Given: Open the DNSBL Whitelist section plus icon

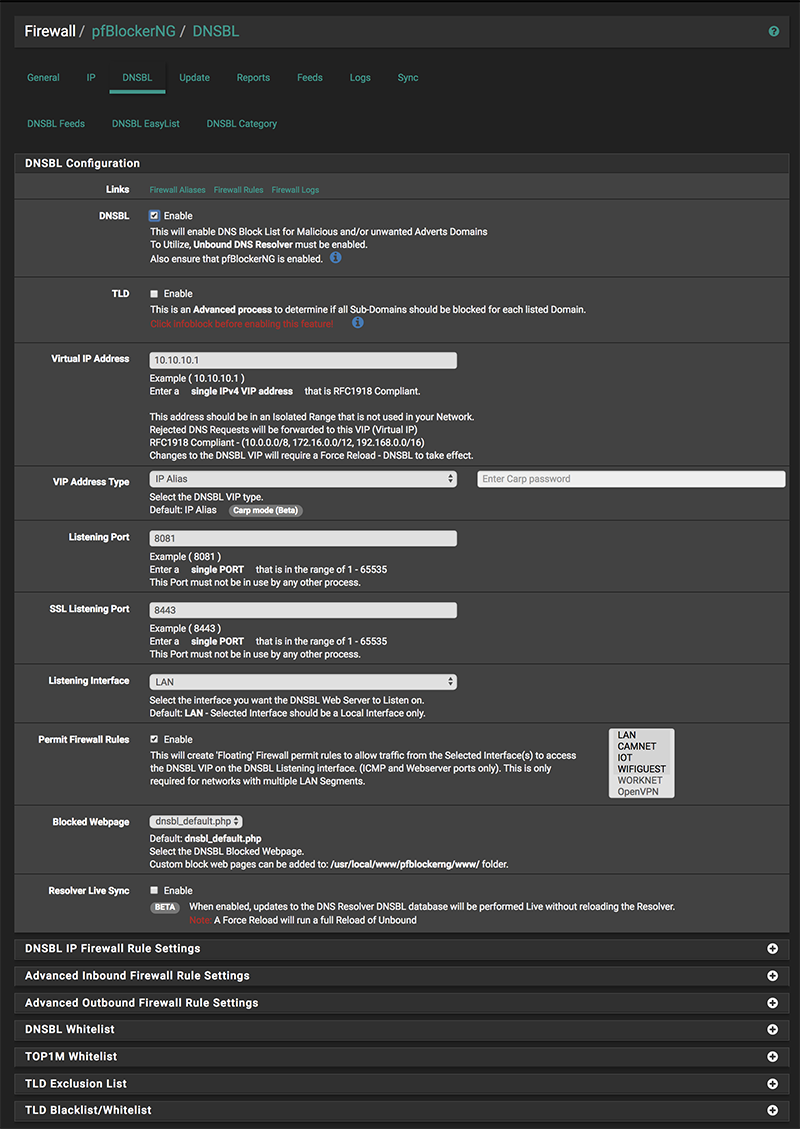Looking at the screenshot, I should tap(772, 1030).
